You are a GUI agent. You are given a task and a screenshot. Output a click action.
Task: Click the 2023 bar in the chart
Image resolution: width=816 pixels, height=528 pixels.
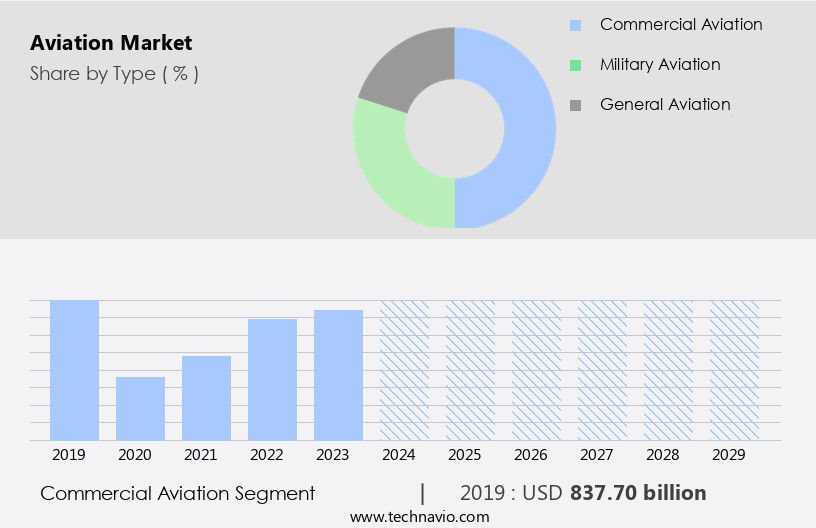point(338,375)
